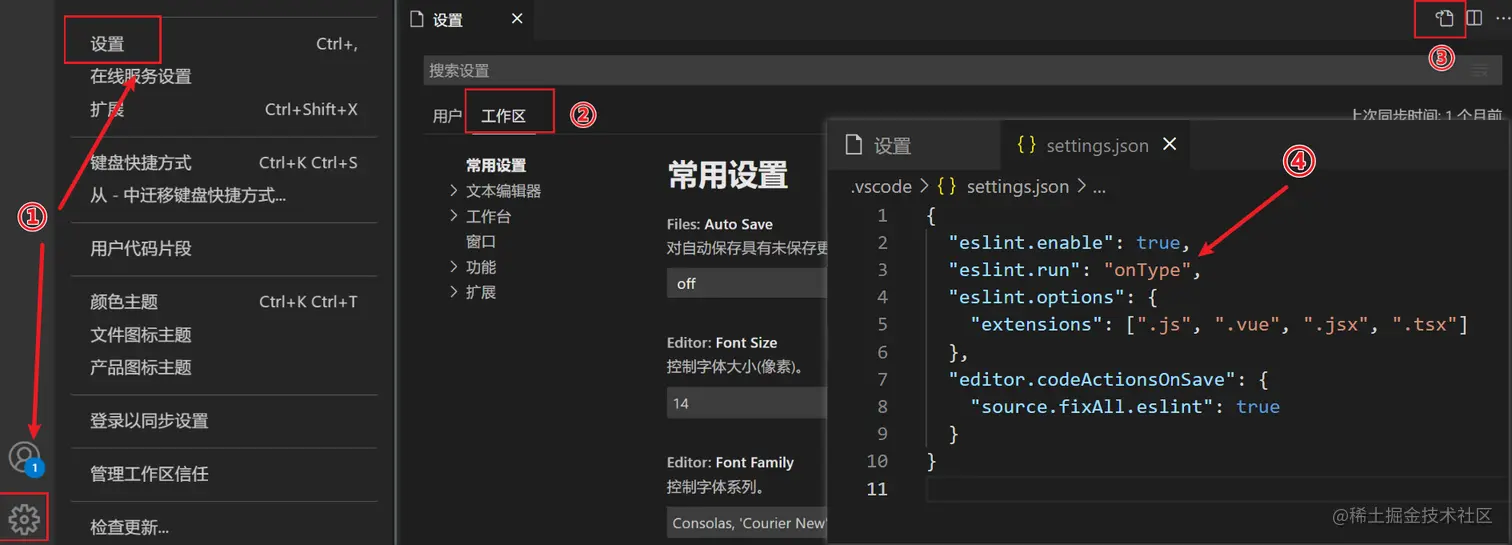Click the "eslint.run" key text
Viewport: 1512px width, 545px height.
(x=1015, y=269)
